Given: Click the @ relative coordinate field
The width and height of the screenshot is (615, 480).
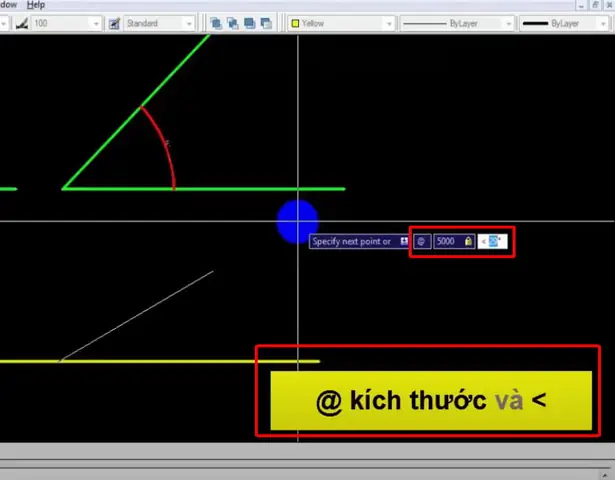Looking at the screenshot, I should [422, 241].
